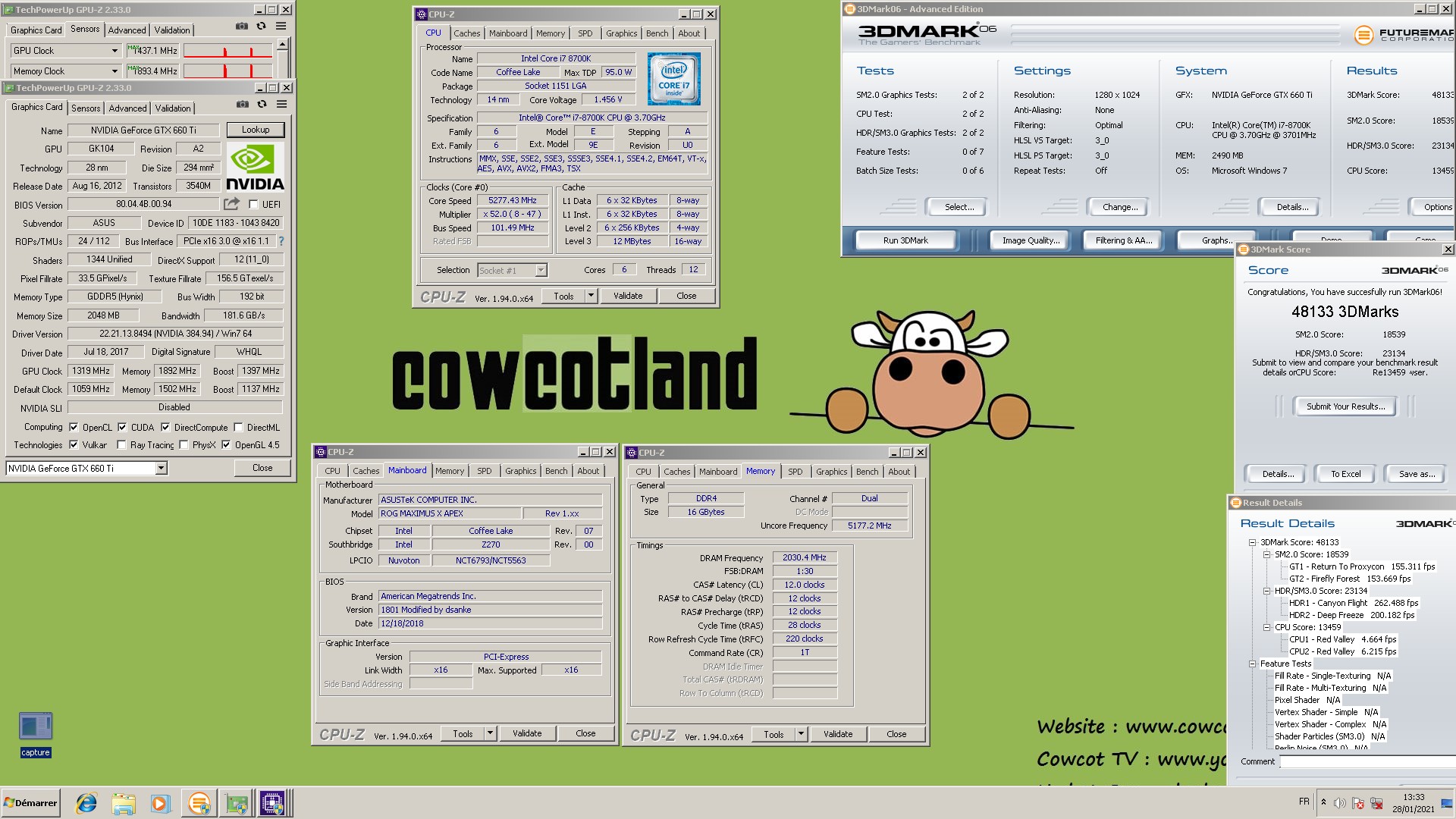This screenshot has height=819, width=1456.
Task: Click the scroll-up arrow in GPU-Z Sensors
Action: tap(282, 45)
